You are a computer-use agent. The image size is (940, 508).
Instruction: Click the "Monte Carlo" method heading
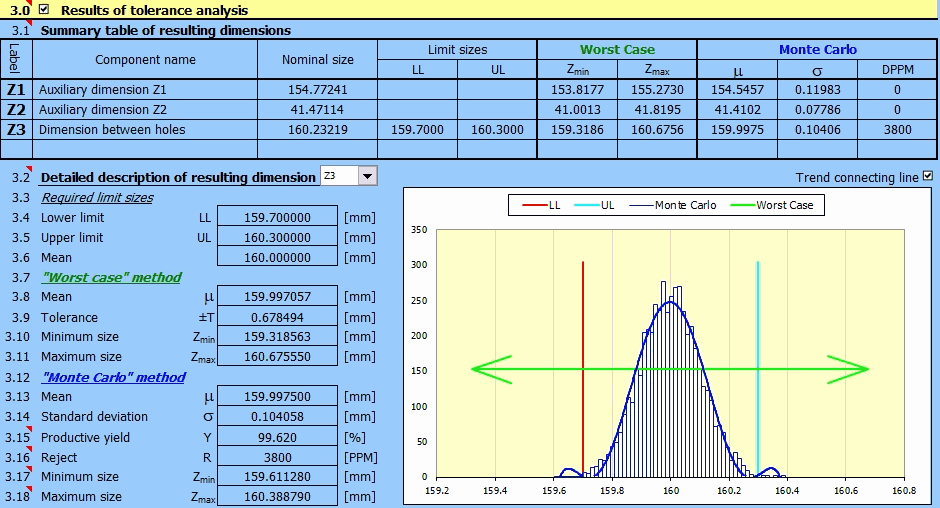(x=113, y=377)
